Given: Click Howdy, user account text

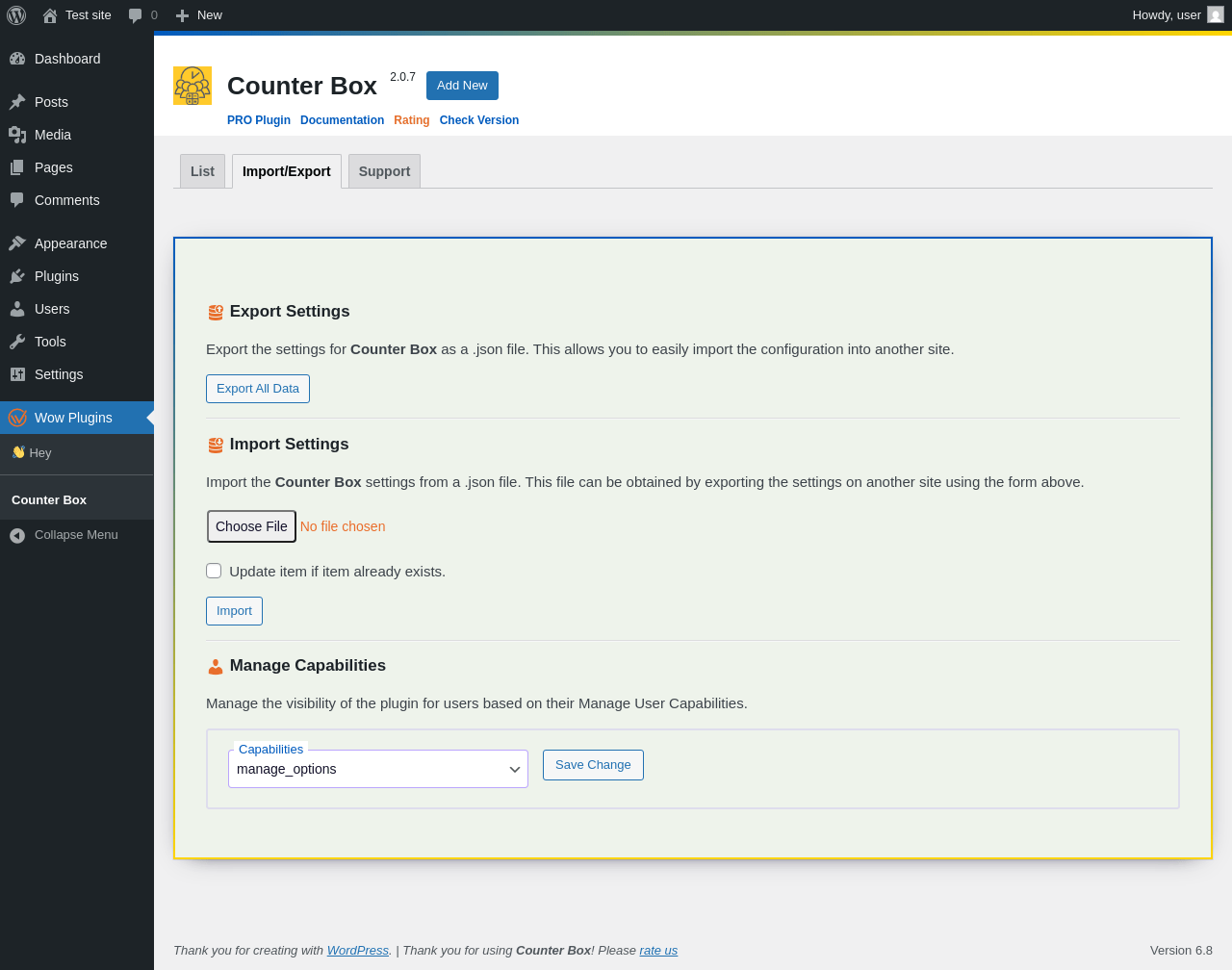Looking at the screenshot, I should 1167,15.
